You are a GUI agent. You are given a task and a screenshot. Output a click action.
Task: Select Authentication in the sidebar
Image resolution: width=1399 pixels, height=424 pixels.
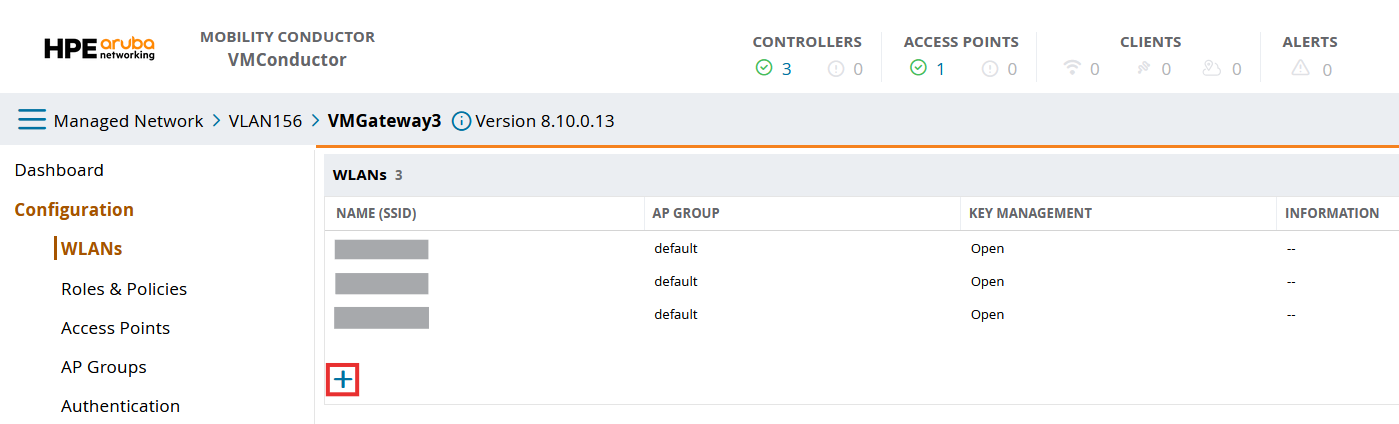pos(120,406)
